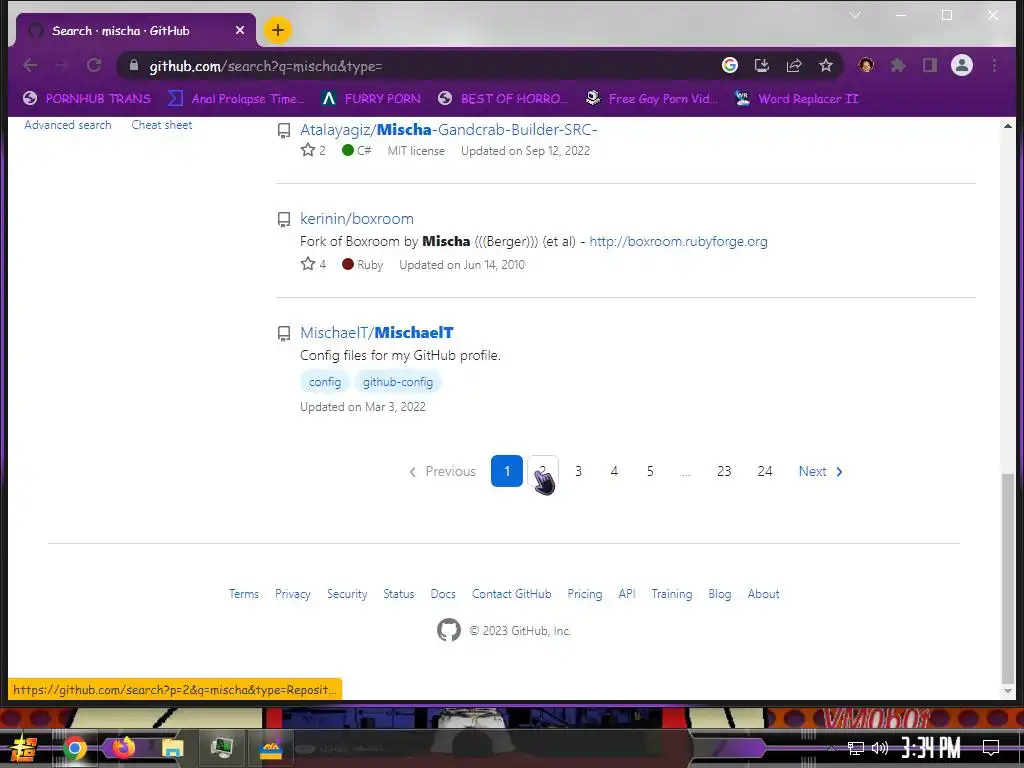The height and width of the screenshot is (768, 1024).
Task: Open the Status footer link
Action: coord(398,594)
